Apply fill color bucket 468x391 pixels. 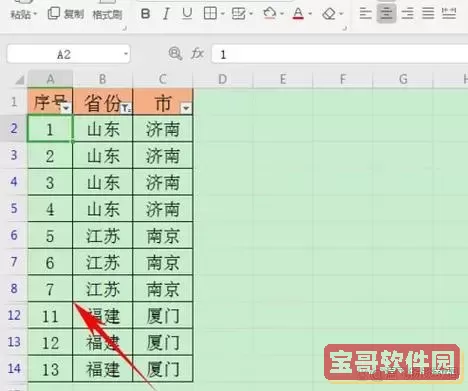270,14
